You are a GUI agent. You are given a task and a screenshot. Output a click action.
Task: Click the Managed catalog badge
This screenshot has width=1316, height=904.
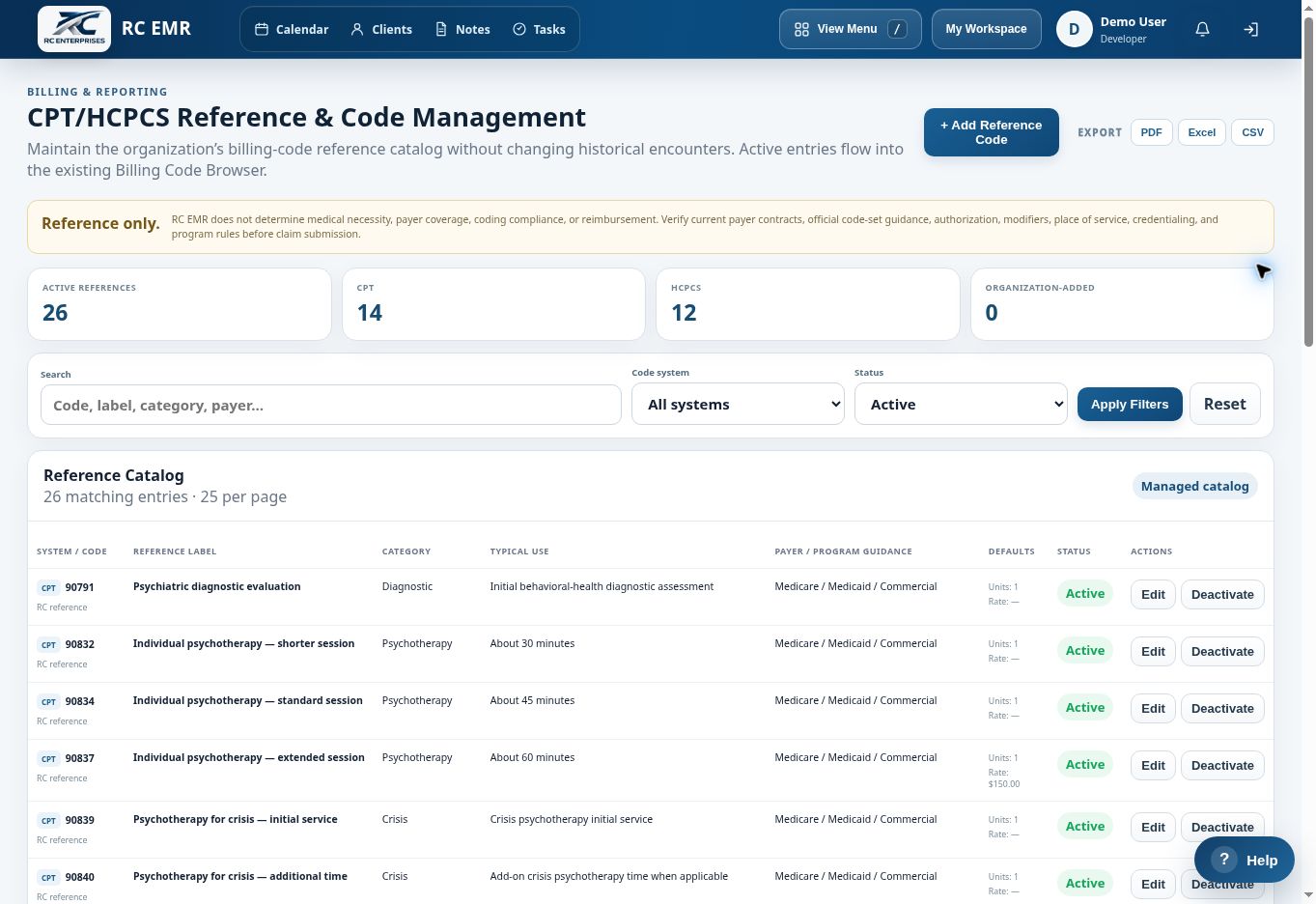tap(1194, 486)
